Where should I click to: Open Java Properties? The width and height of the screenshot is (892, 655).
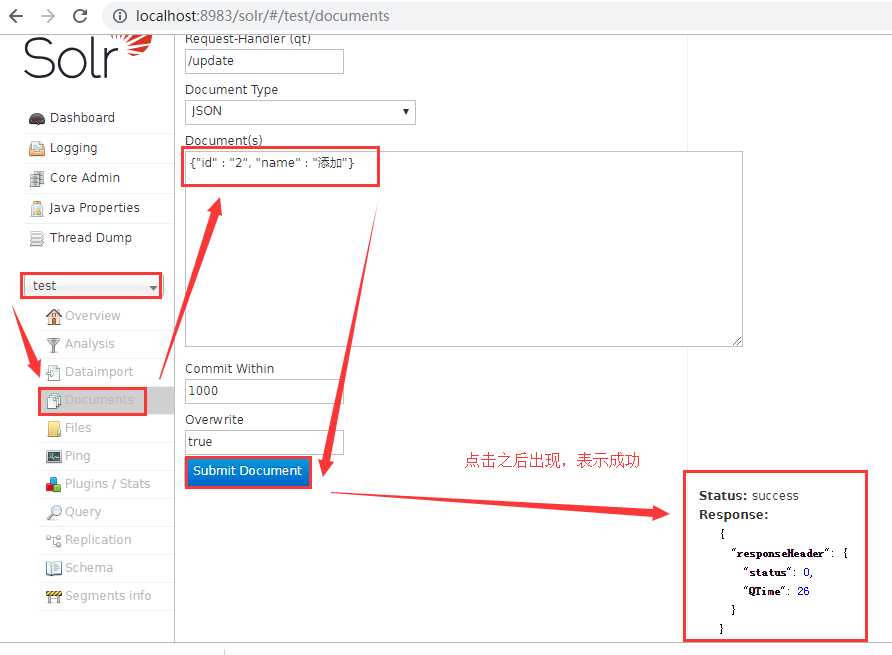94,208
